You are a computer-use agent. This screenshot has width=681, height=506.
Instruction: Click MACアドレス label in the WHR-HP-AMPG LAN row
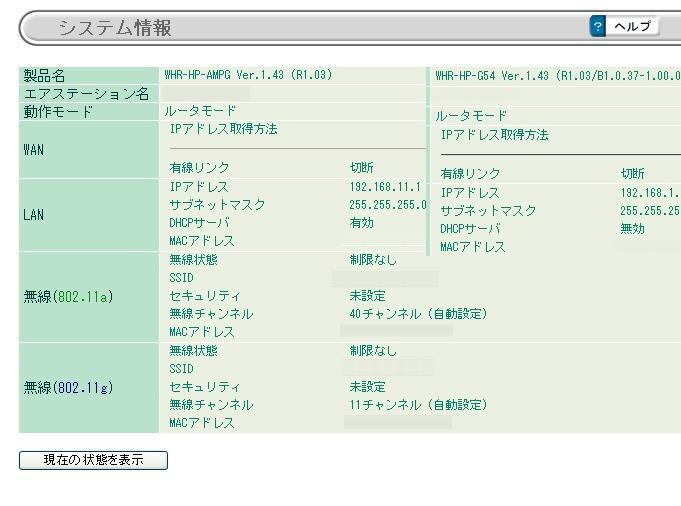(x=202, y=241)
